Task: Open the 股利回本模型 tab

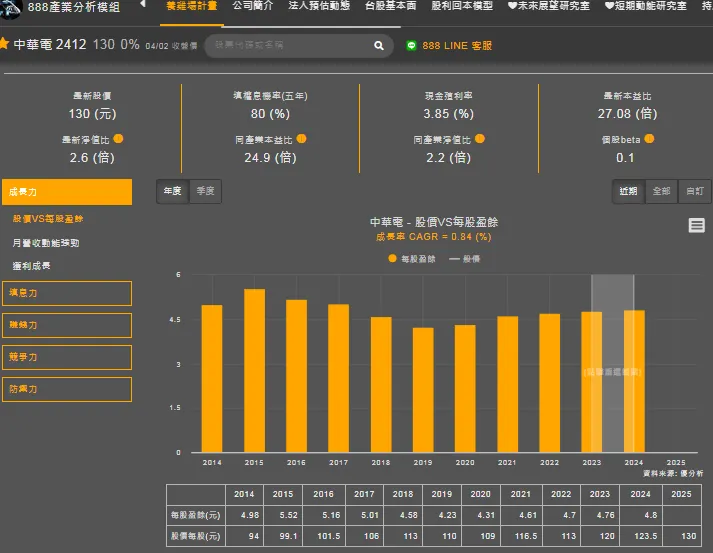Action: point(462,6)
